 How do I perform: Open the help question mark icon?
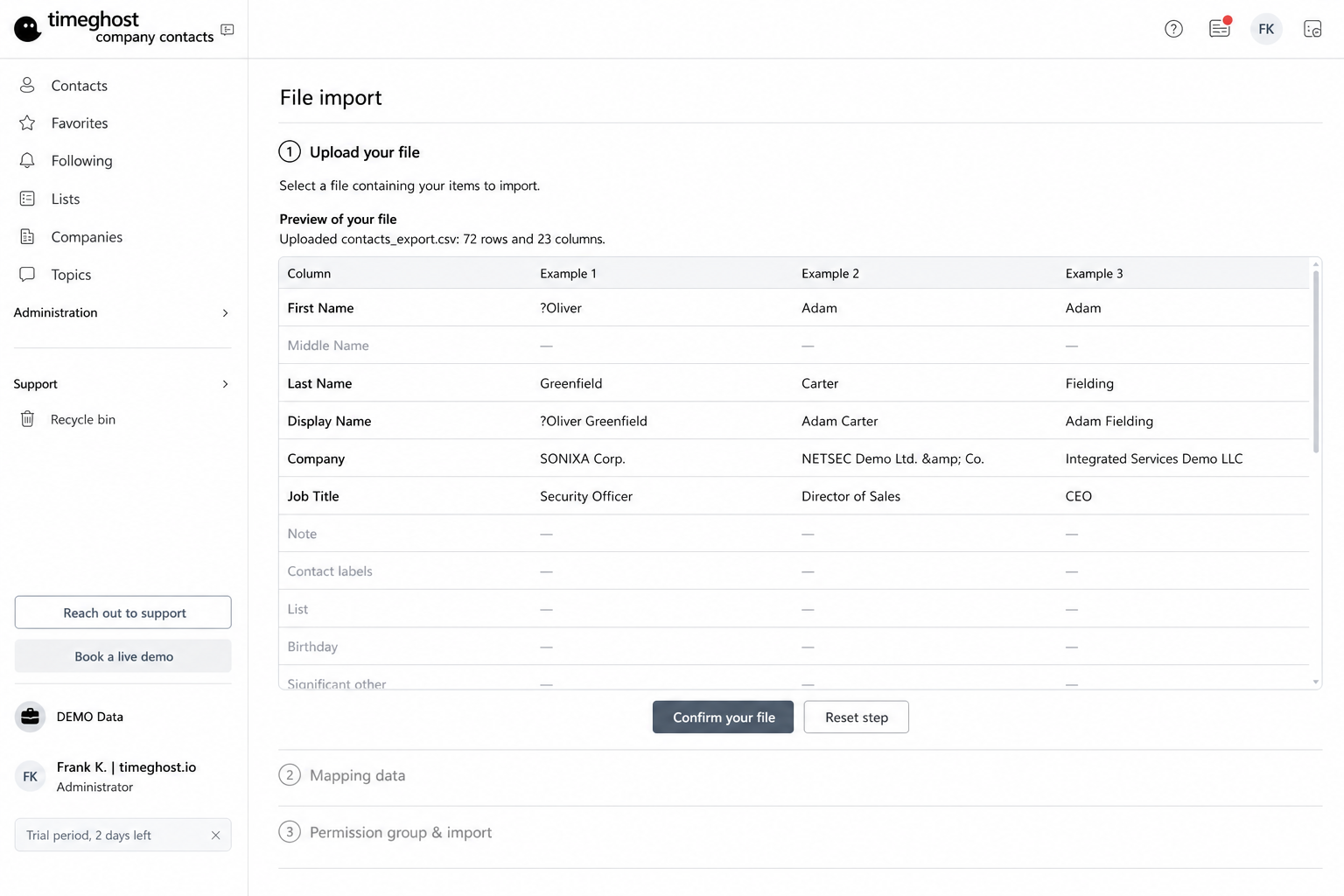1173,29
